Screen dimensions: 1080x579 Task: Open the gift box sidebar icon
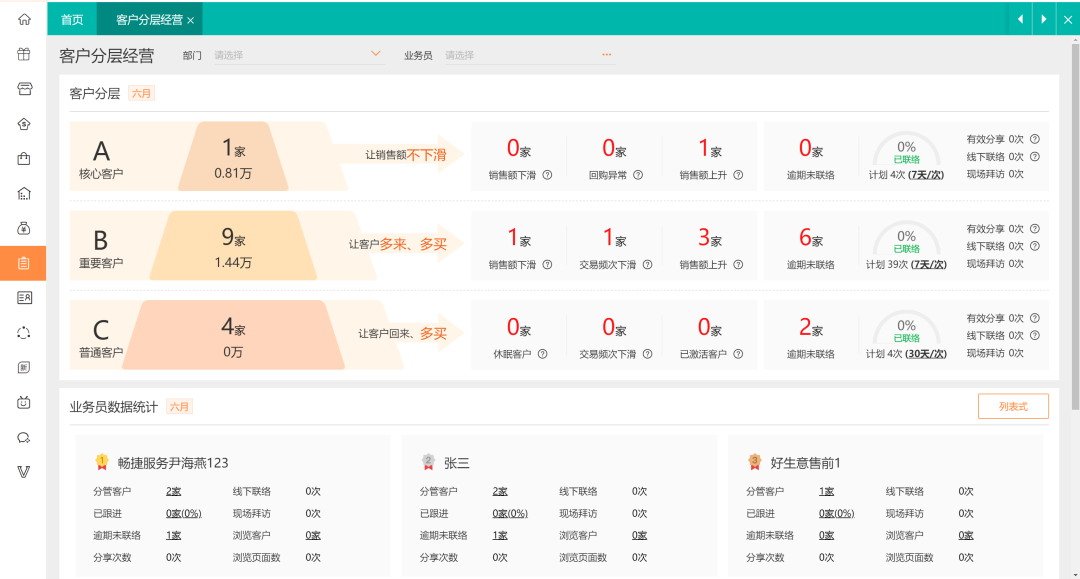tap(24, 54)
